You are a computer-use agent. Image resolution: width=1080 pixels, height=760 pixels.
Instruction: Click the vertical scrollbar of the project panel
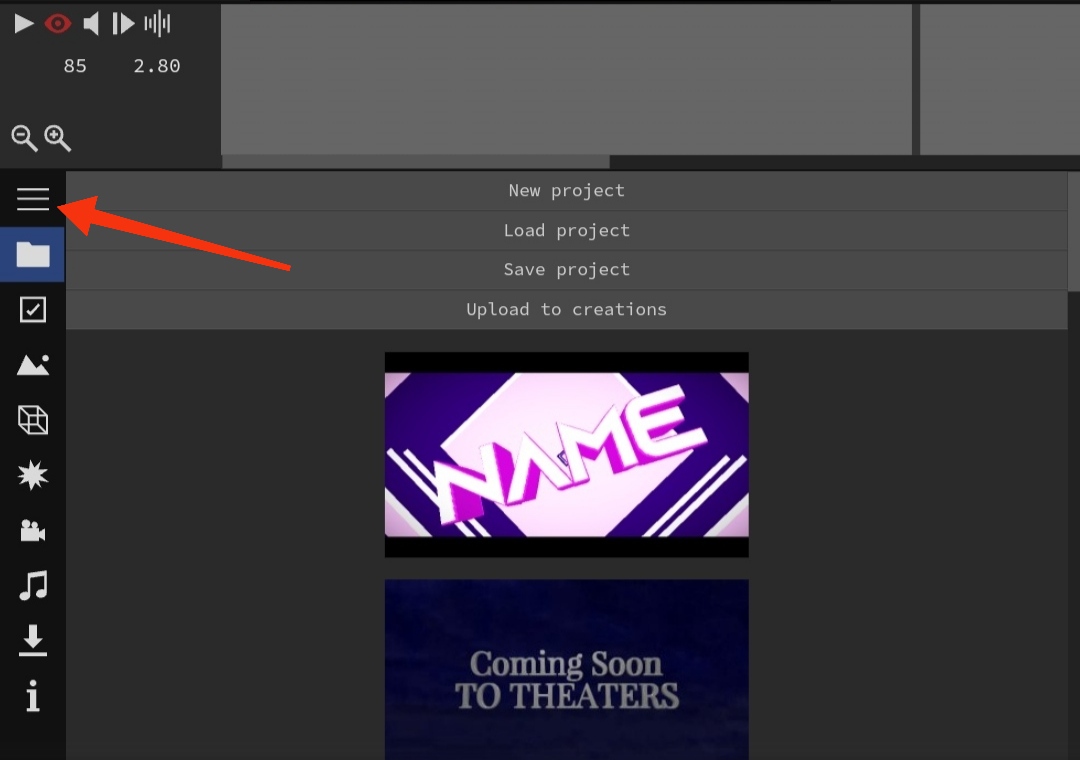(x=1074, y=232)
